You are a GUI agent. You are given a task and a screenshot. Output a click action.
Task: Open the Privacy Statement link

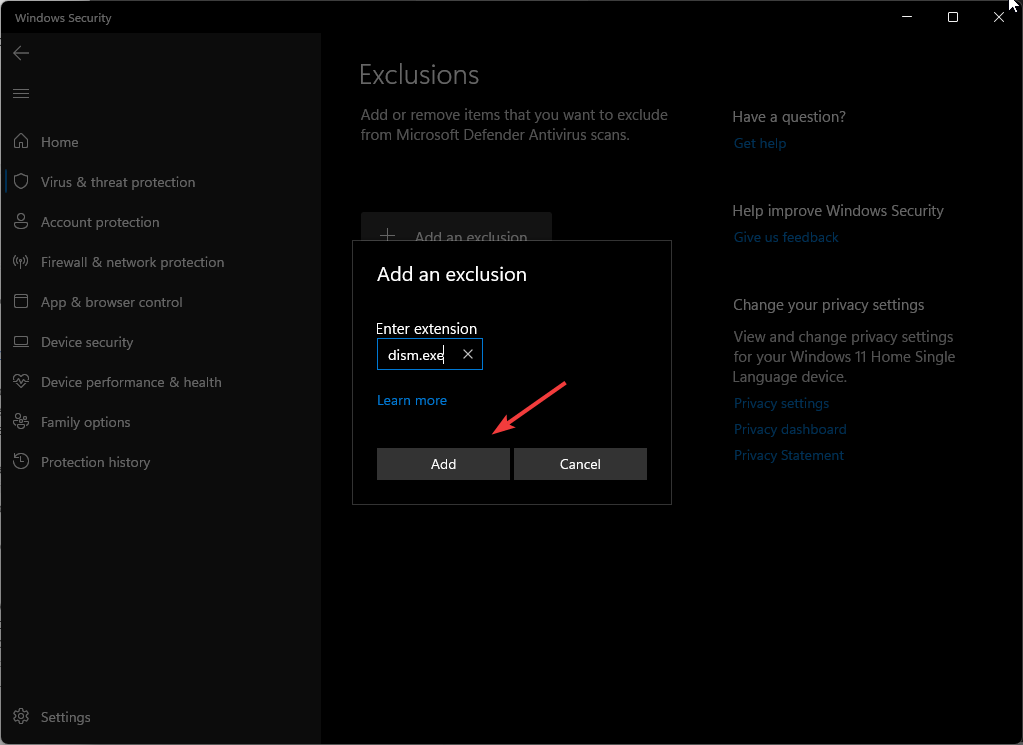788,455
